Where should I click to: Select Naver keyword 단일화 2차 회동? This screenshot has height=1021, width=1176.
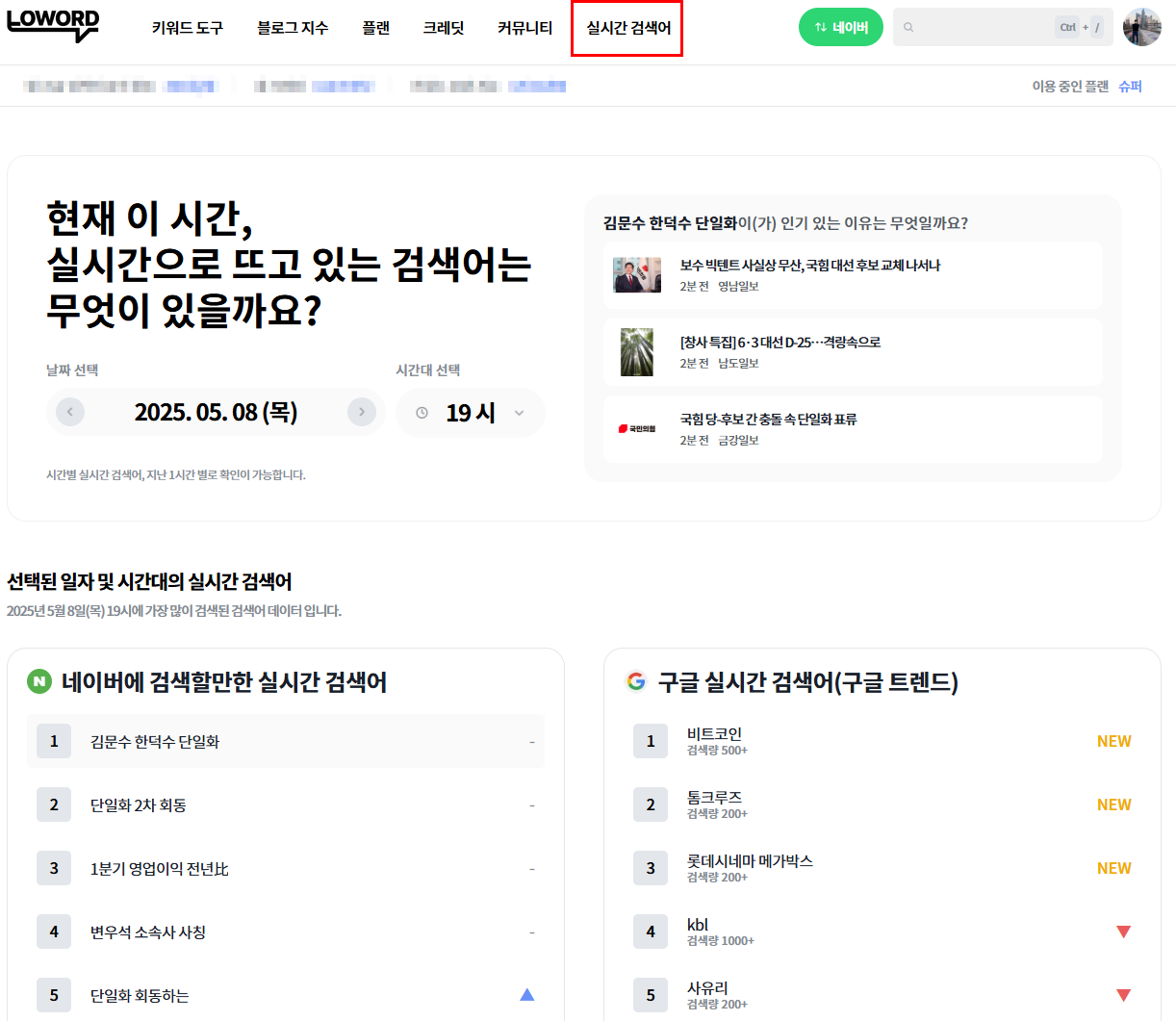(286, 804)
